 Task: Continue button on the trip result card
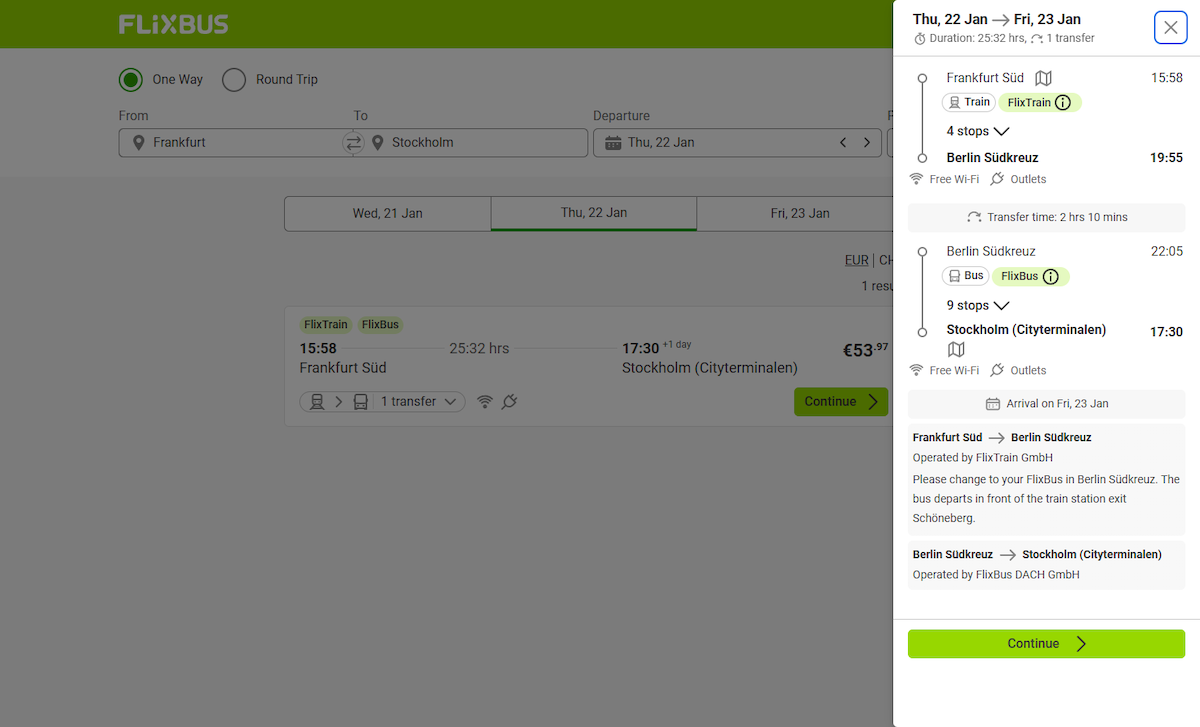click(841, 401)
